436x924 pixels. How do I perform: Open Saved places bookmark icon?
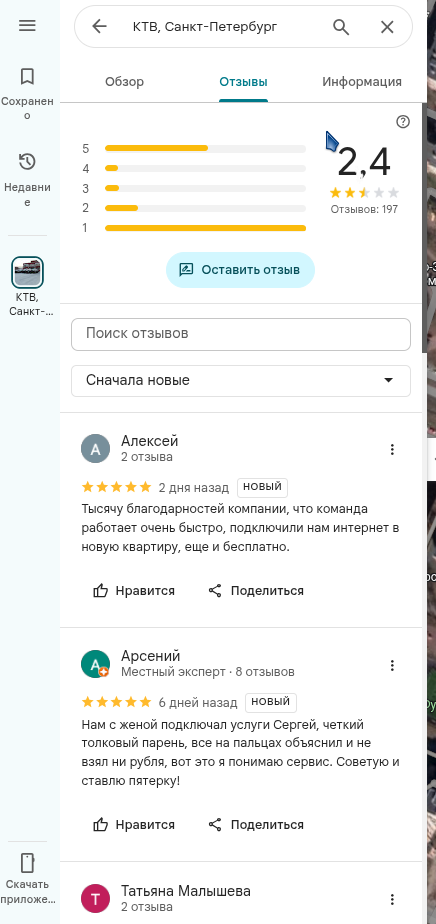[27, 77]
